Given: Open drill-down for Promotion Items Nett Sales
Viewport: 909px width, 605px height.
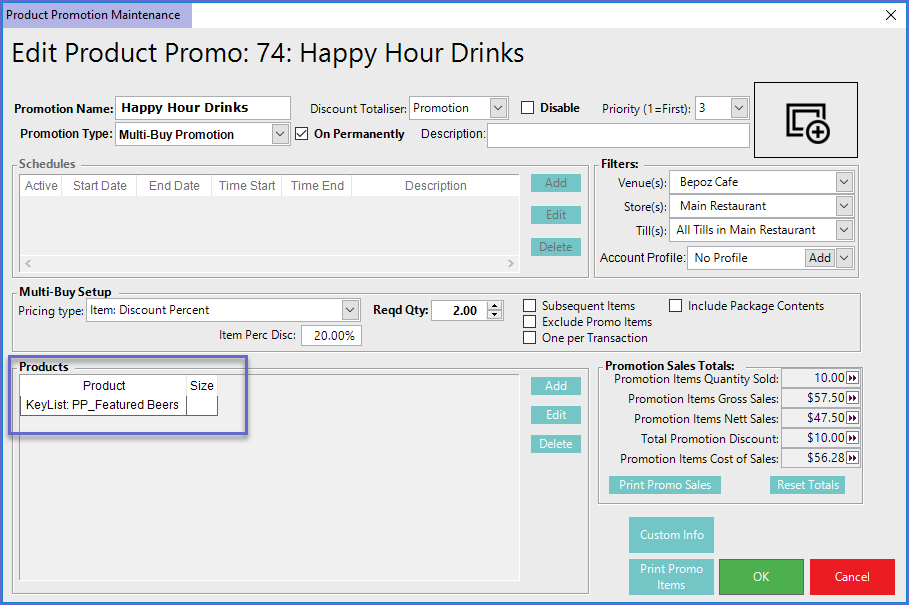Looking at the screenshot, I should click(x=853, y=418).
